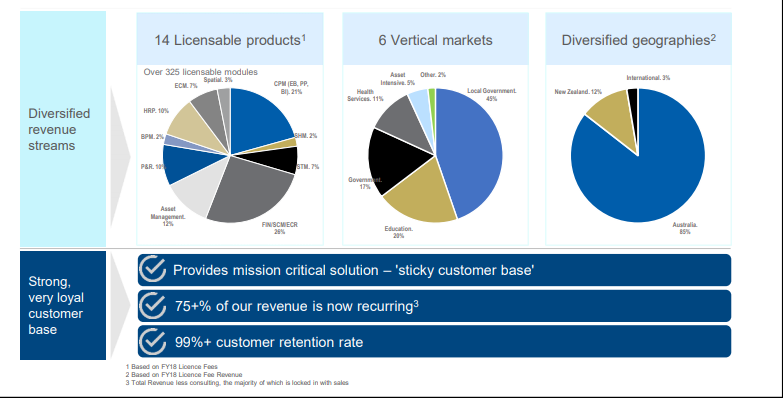The height and width of the screenshot is (398, 783).
Task: Select the 'SHM. 2%' label
Action: [x=306, y=136]
